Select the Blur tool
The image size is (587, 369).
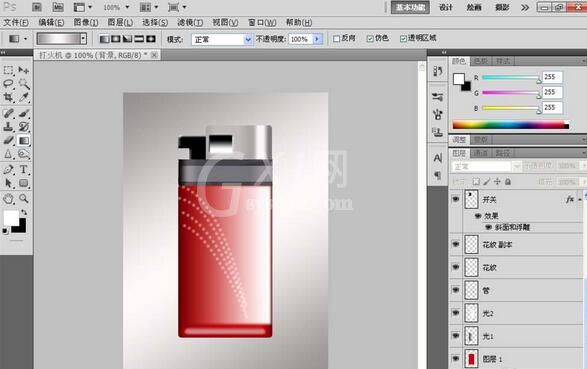pos(8,154)
